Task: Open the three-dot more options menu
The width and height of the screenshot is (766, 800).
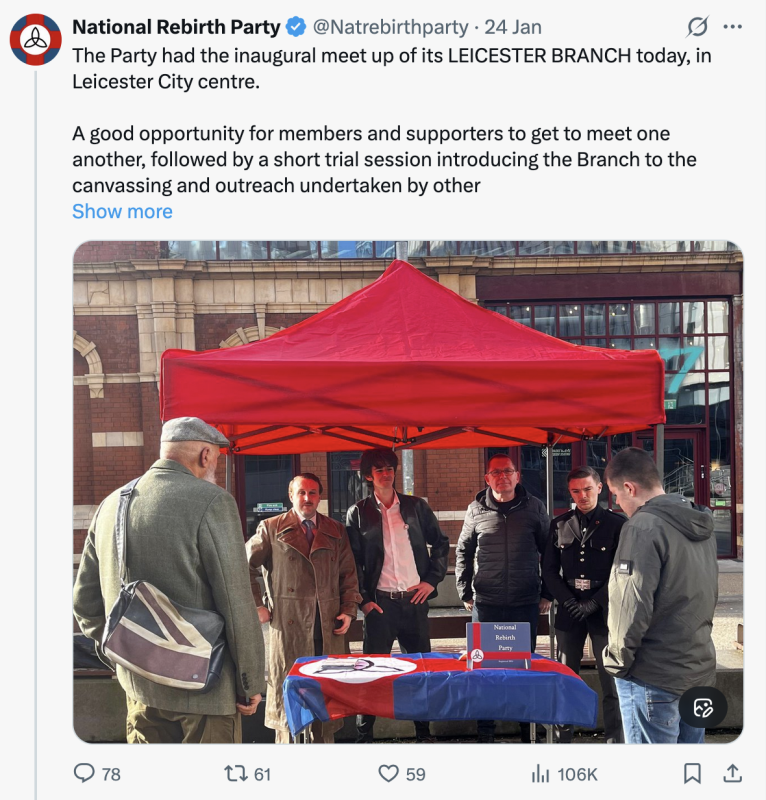Action: point(732,27)
